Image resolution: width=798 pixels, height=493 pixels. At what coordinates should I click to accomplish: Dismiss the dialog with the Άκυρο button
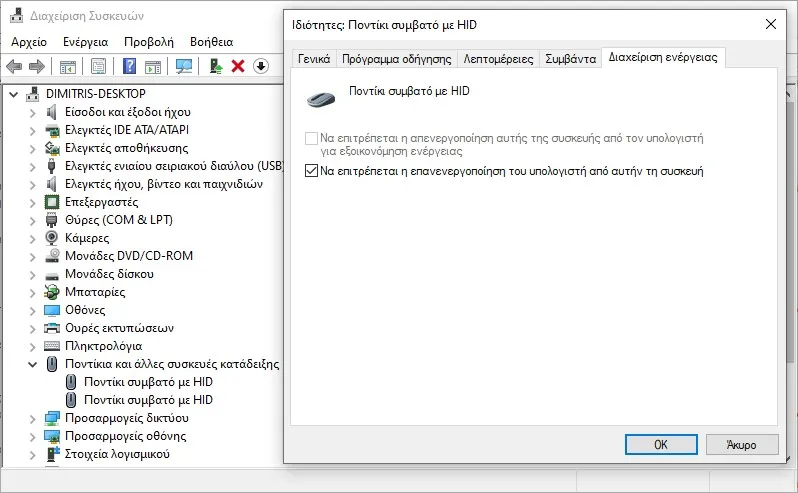click(x=742, y=444)
